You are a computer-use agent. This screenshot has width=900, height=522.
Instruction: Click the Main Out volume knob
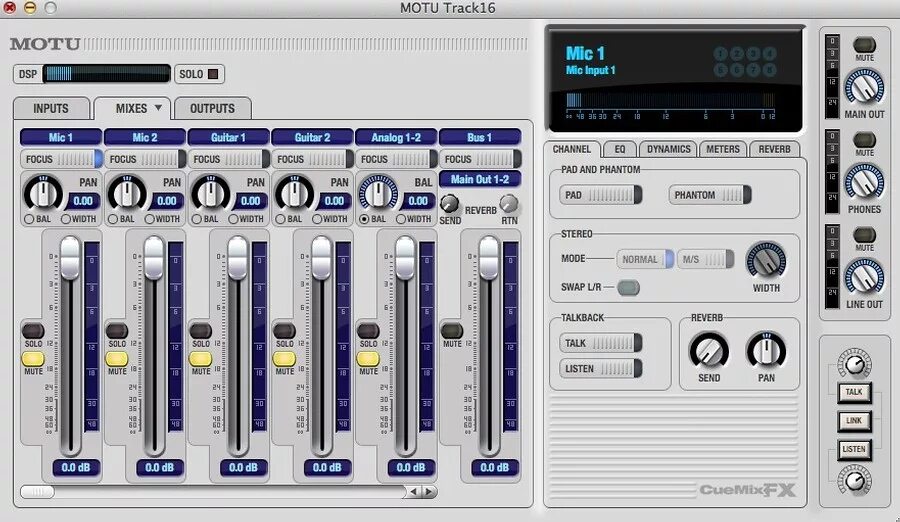pyautogui.click(x=864, y=87)
